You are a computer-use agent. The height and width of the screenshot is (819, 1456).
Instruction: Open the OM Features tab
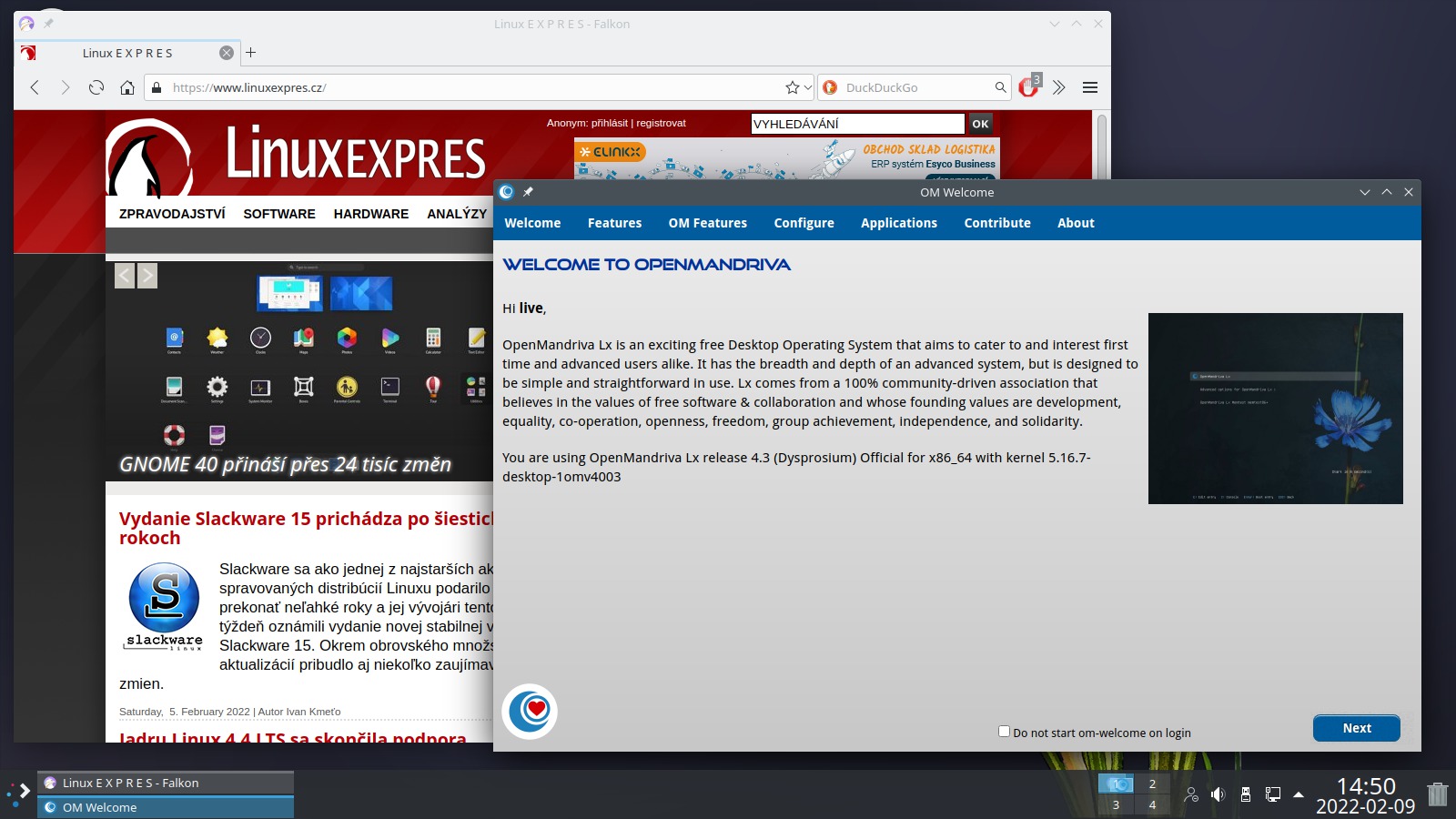(x=707, y=223)
